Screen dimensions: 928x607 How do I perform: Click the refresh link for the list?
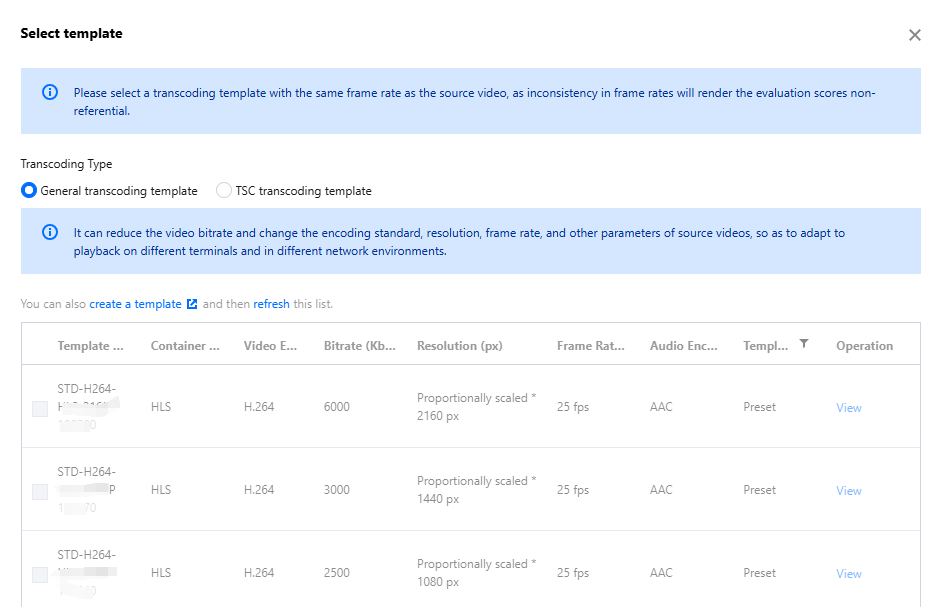(x=271, y=304)
